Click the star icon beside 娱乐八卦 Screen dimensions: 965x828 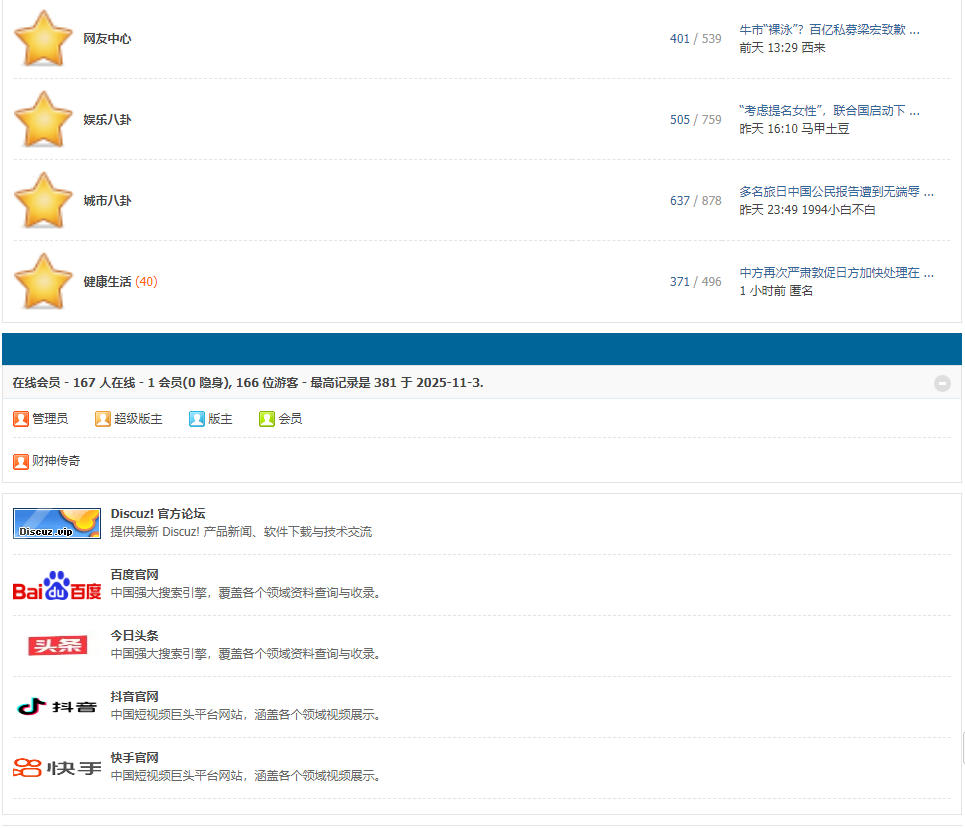pos(43,119)
